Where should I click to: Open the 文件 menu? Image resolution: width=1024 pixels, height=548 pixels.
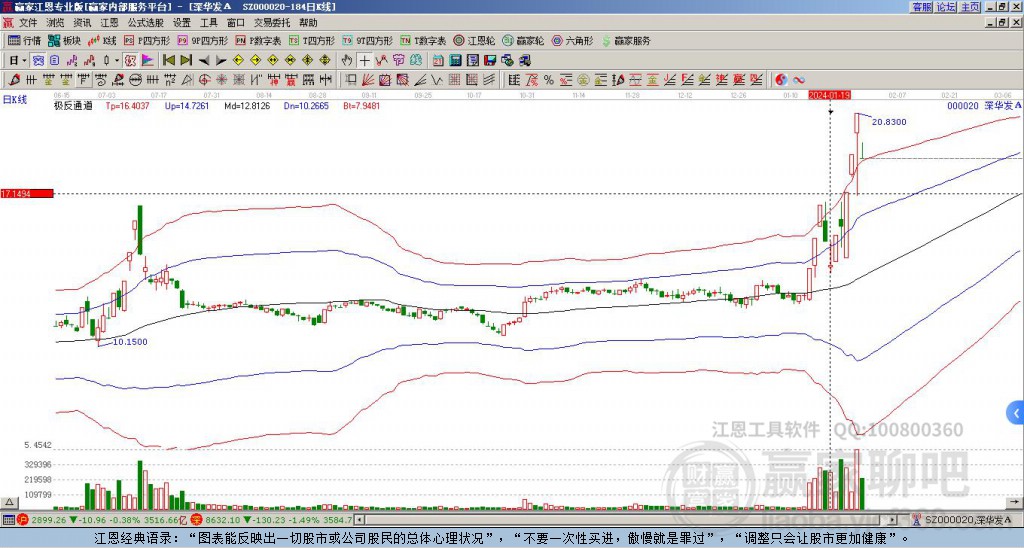coord(28,23)
